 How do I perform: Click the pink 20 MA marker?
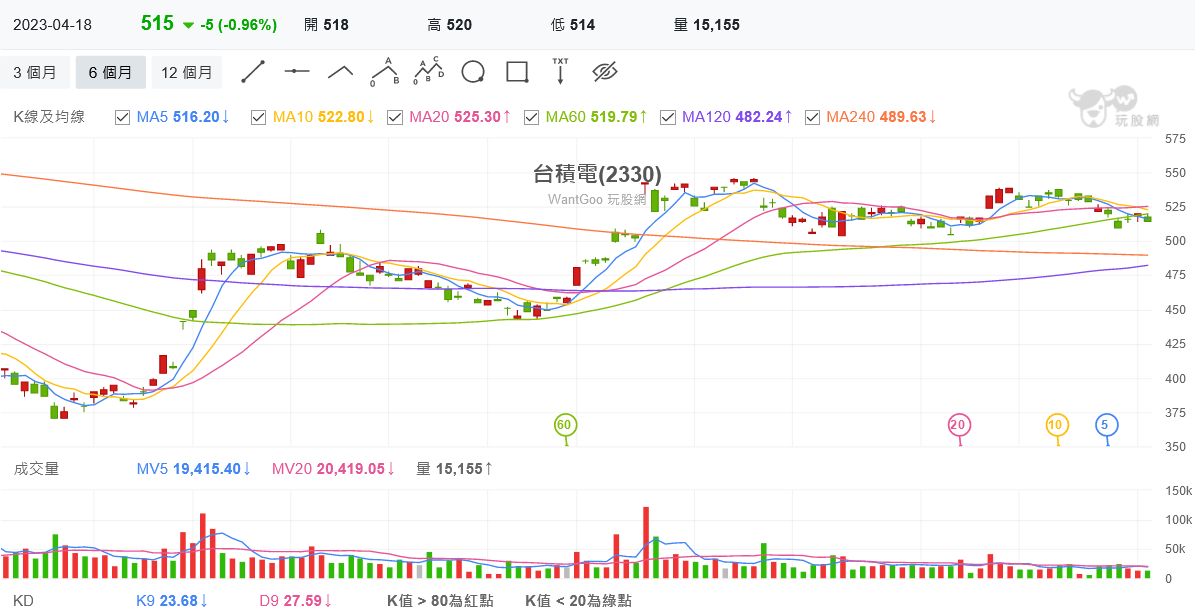(x=959, y=425)
